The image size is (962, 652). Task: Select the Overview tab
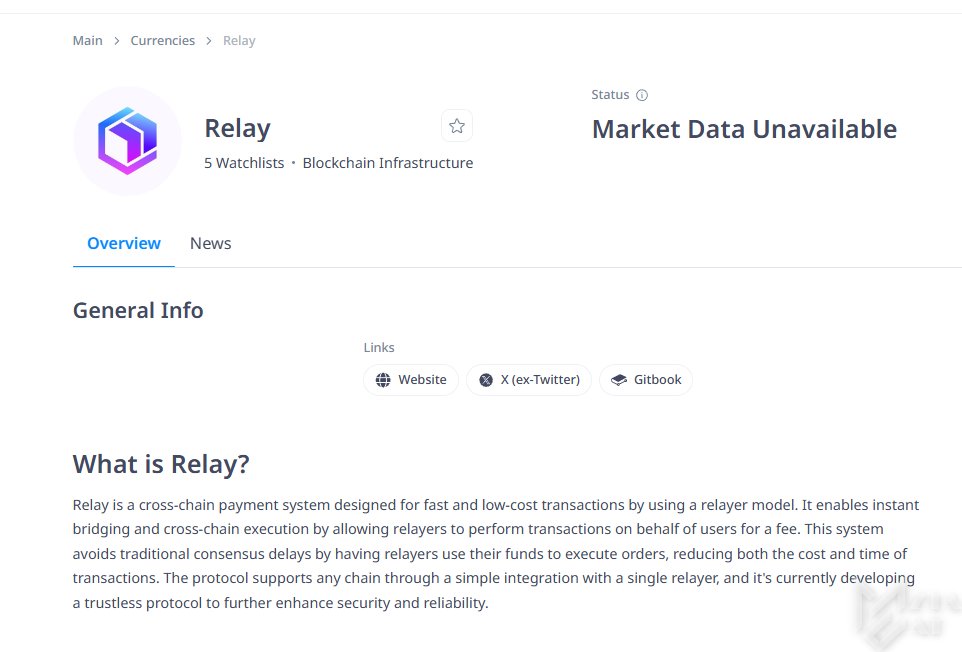coord(124,244)
